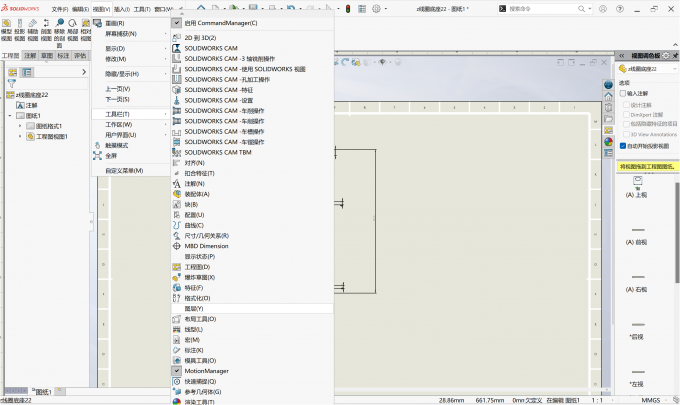Screen dimensions: 680x405
Task: Expand the 图纸格式1 tree node
Action: coord(20,126)
